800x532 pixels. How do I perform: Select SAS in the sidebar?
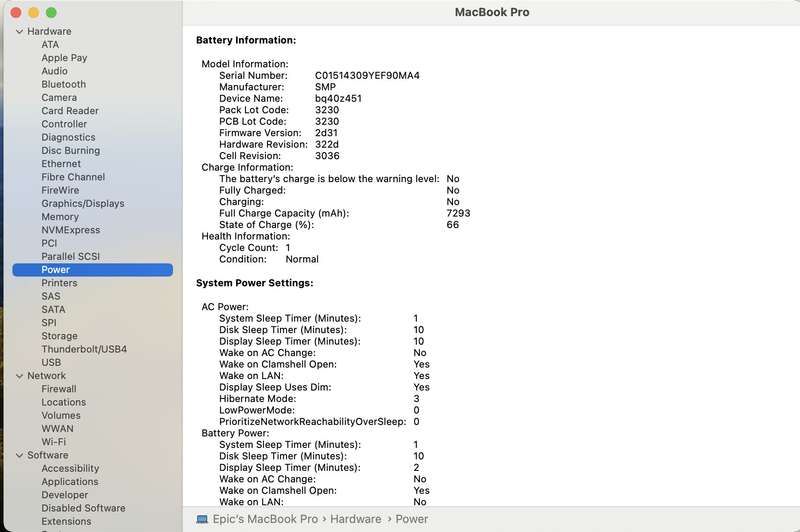[51, 297]
